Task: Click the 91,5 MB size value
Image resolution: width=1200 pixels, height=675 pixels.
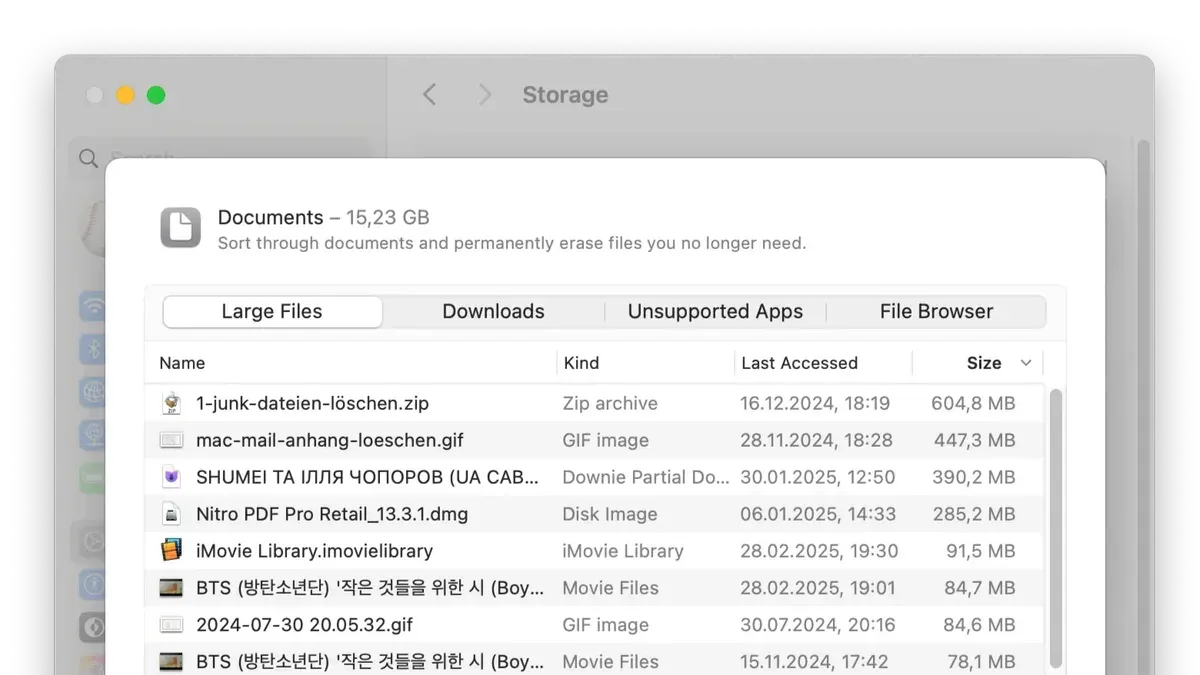Action: (981, 551)
